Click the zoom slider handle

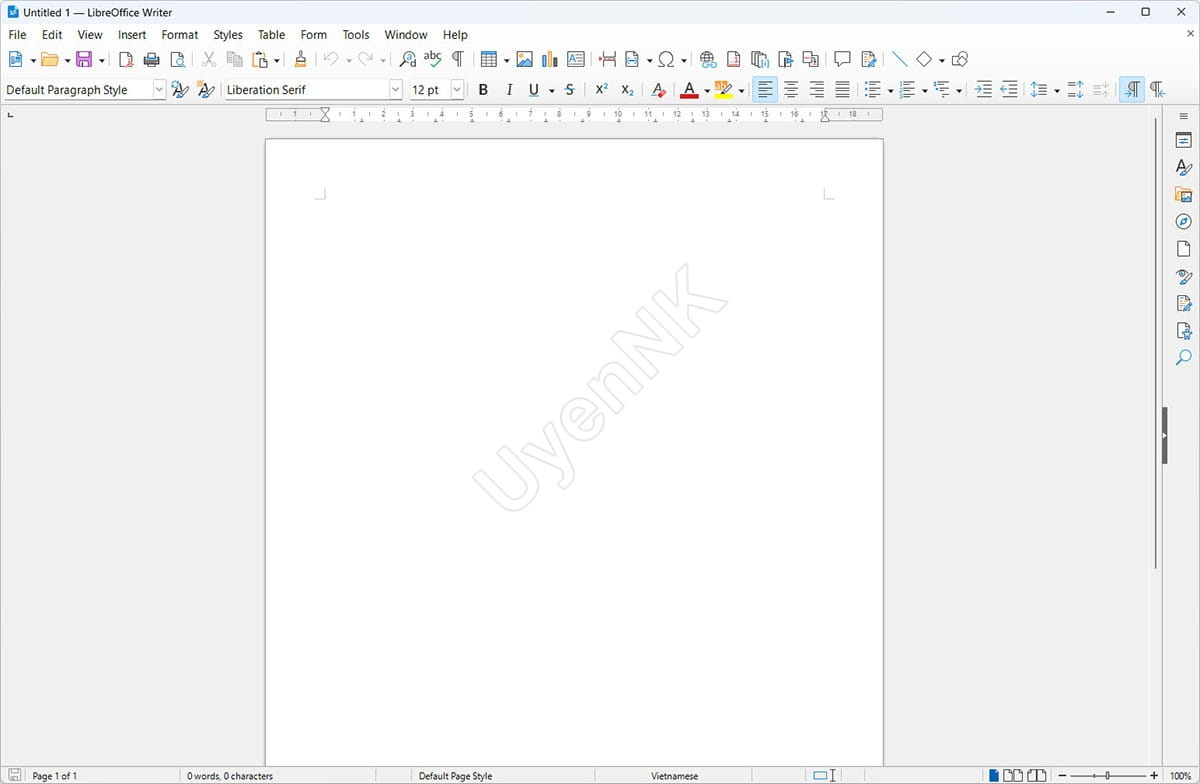point(1107,776)
